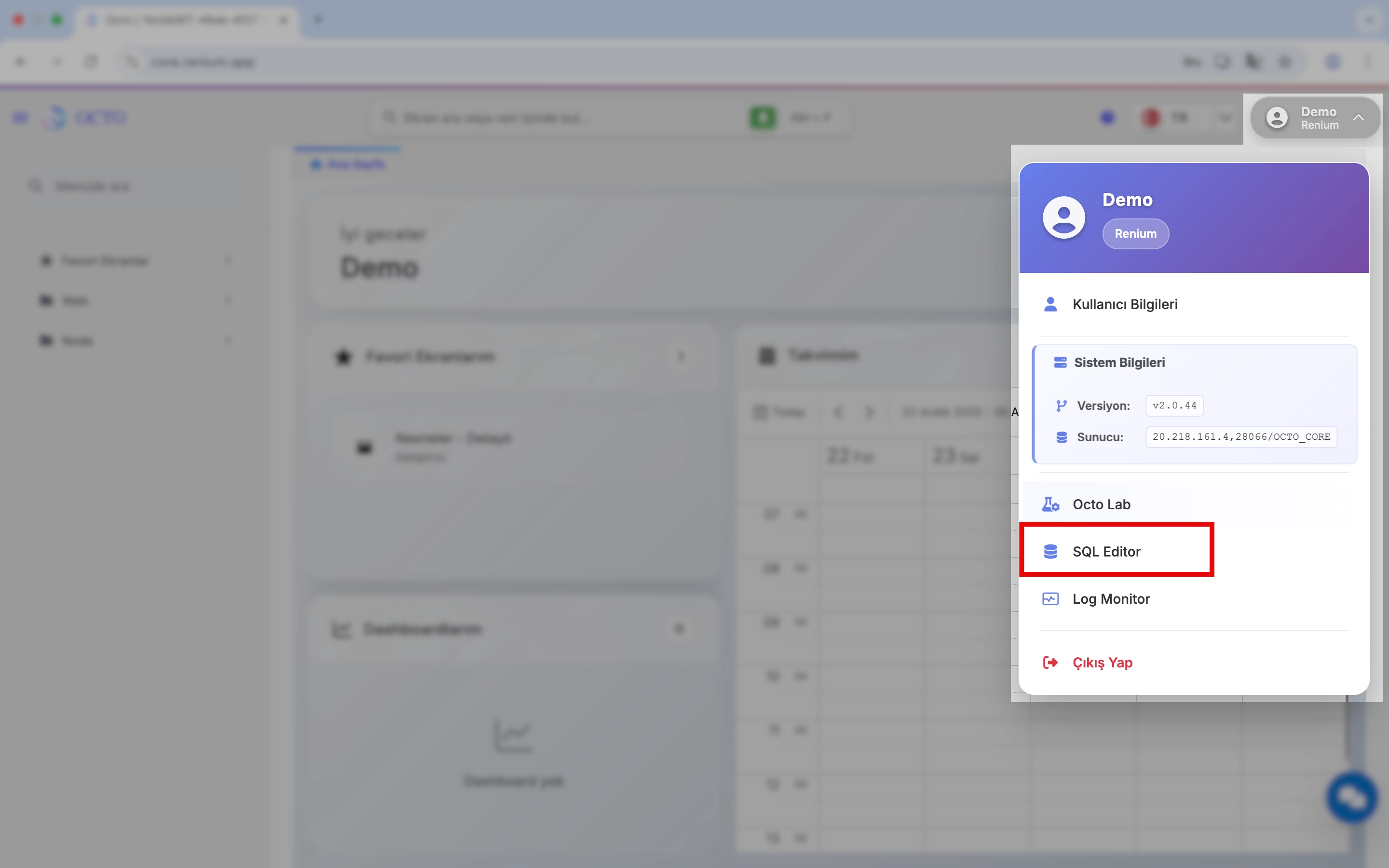Click the v2.0.44 version field
1389x868 pixels.
1174,406
